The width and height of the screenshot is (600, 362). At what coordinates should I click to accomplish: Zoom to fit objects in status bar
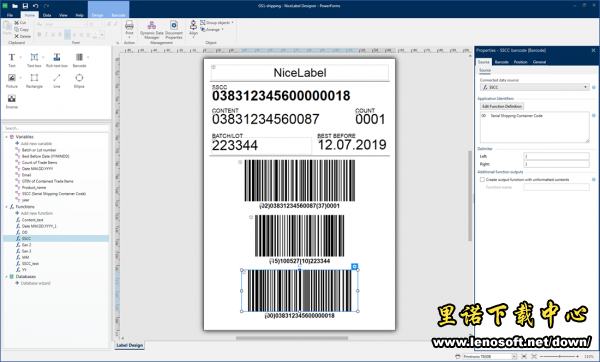click(x=524, y=357)
